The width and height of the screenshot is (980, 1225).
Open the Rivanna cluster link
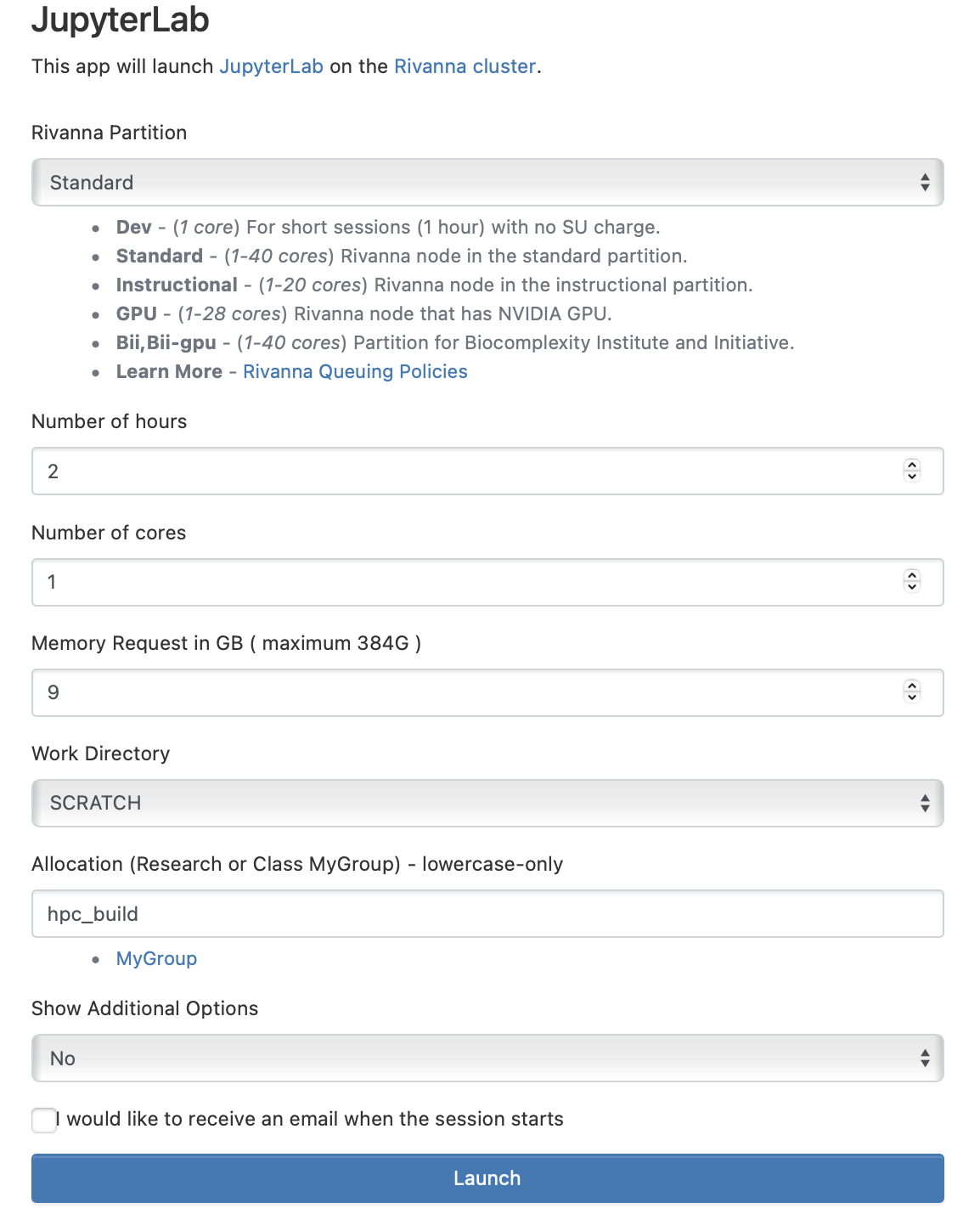465,66
